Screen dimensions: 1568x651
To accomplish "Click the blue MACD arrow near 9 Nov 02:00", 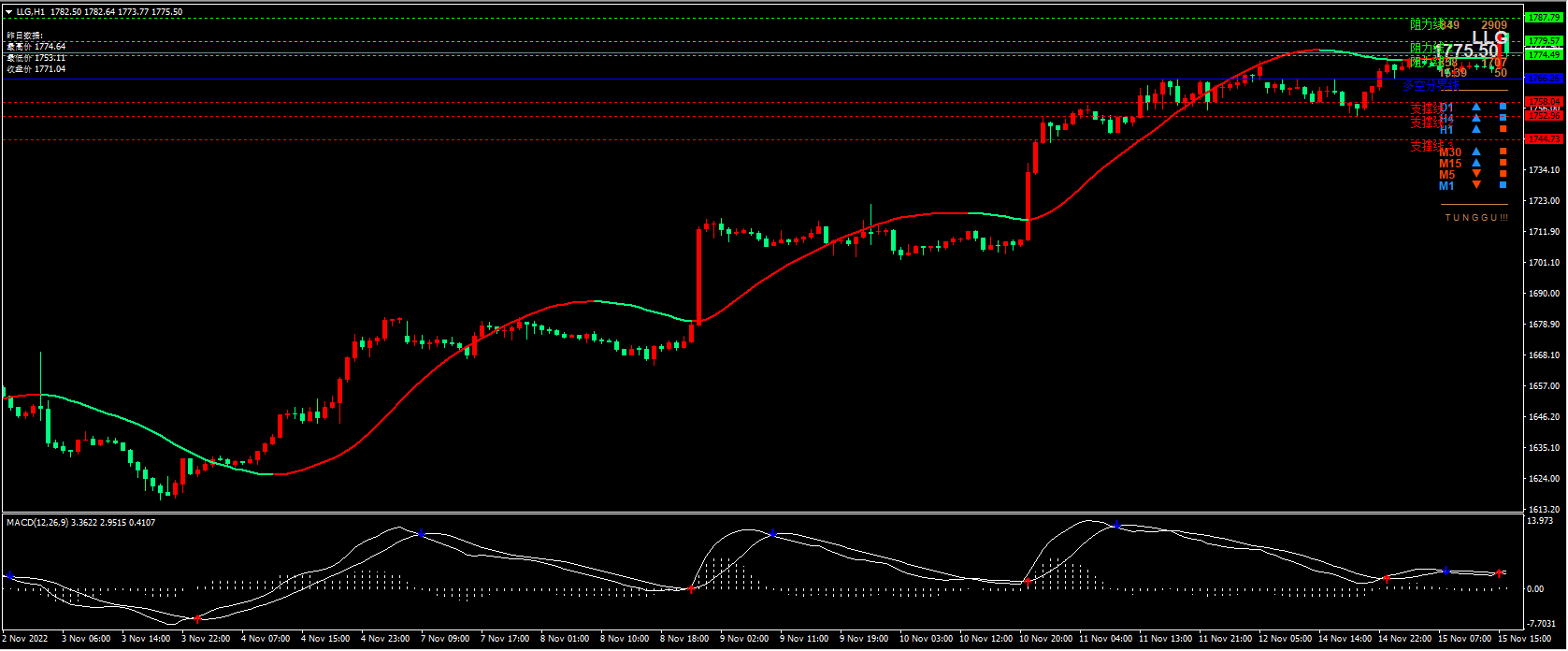I will [772, 533].
